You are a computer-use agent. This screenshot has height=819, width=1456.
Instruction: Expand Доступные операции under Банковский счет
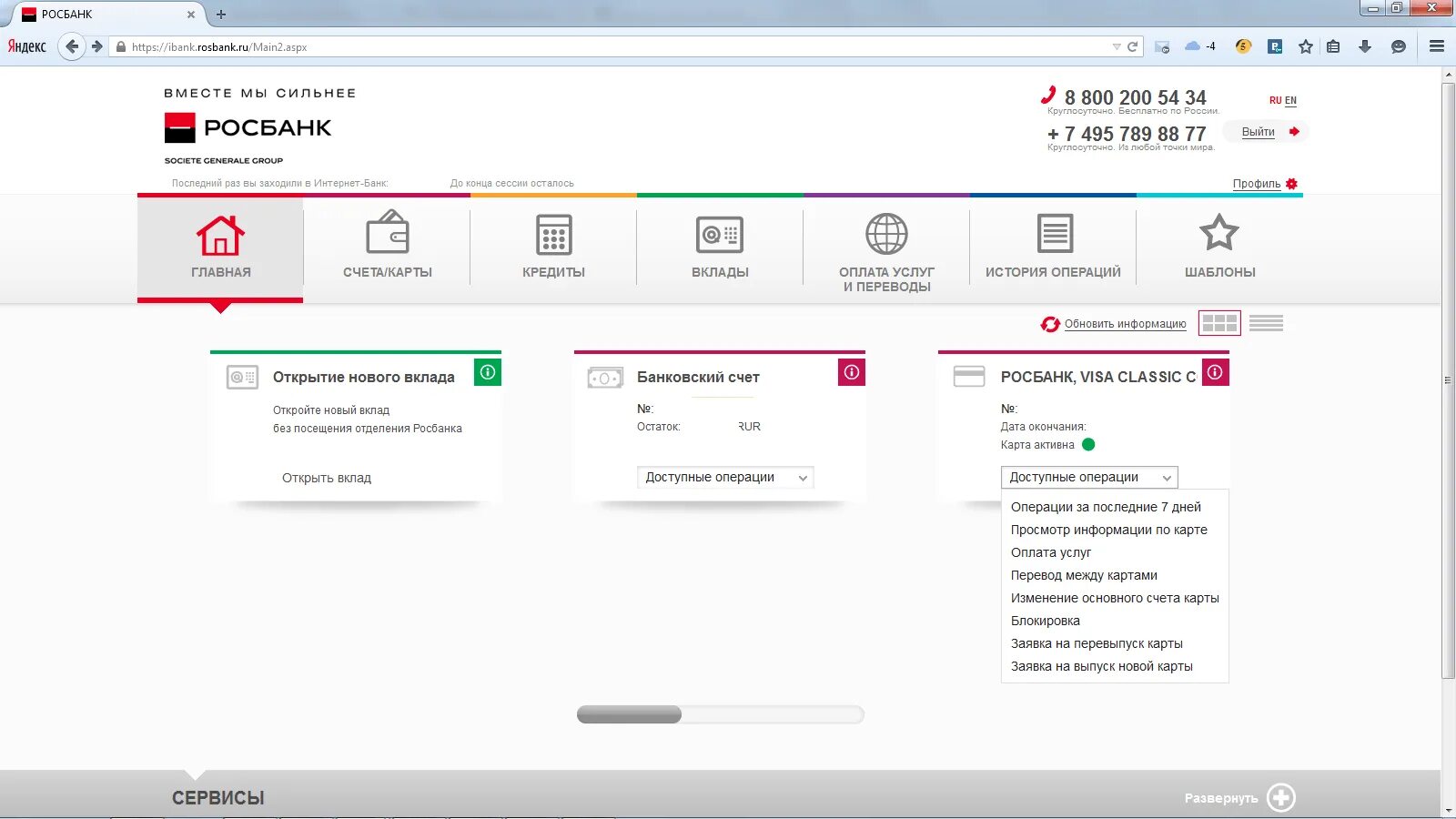pos(725,478)
